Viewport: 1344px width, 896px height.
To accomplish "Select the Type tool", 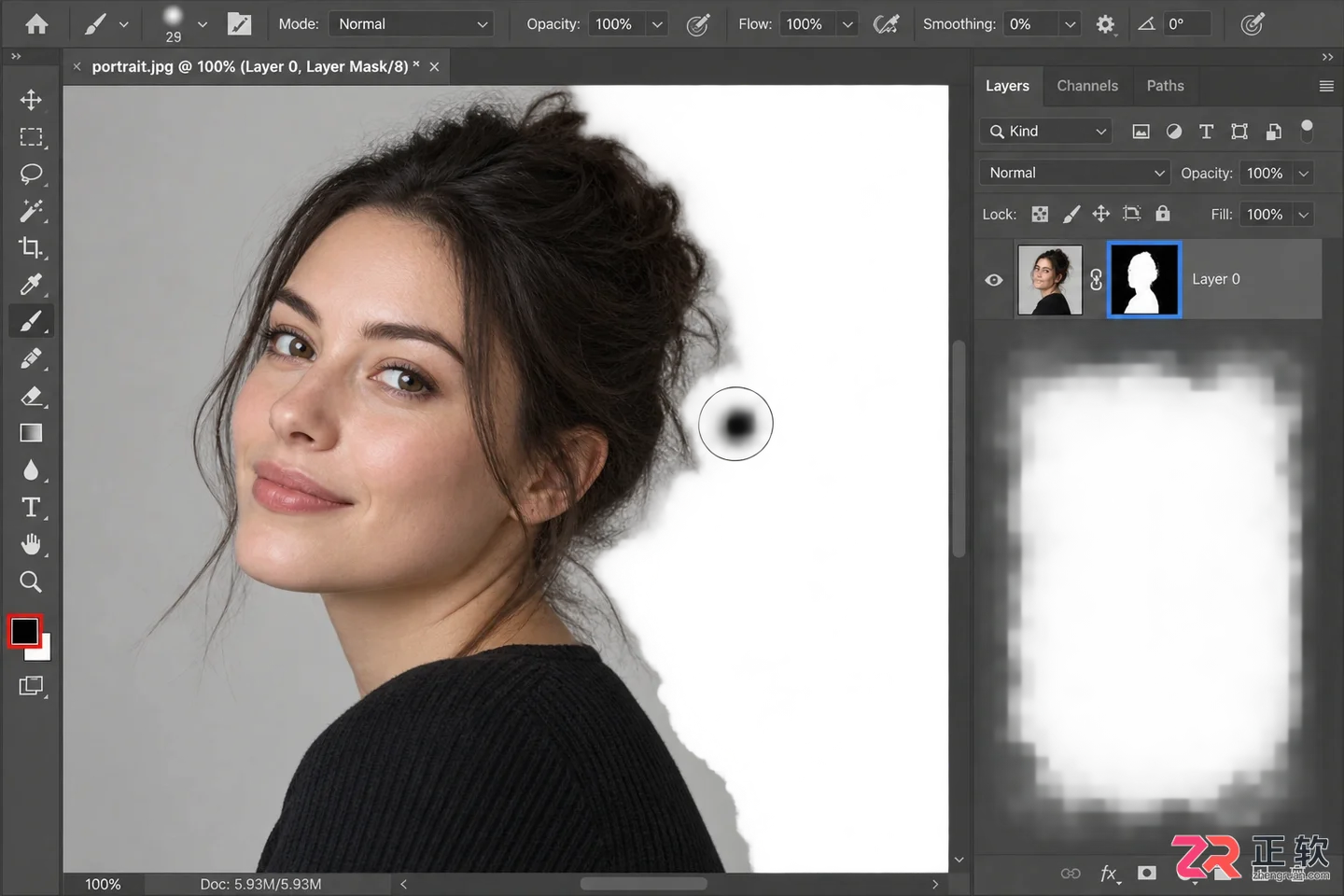I will coord(31,507).
